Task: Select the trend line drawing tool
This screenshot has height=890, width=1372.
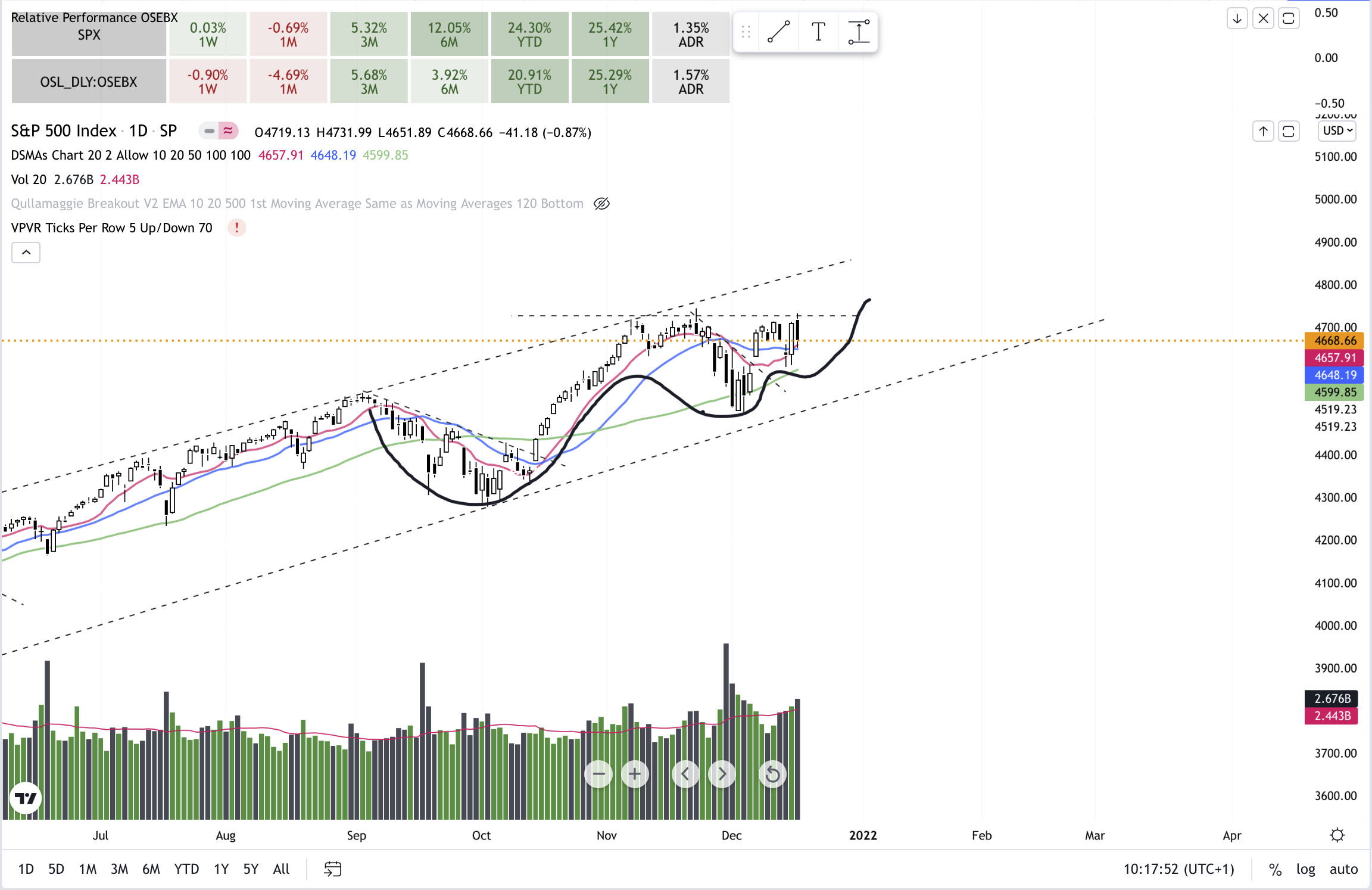Action: pos(778,32)
